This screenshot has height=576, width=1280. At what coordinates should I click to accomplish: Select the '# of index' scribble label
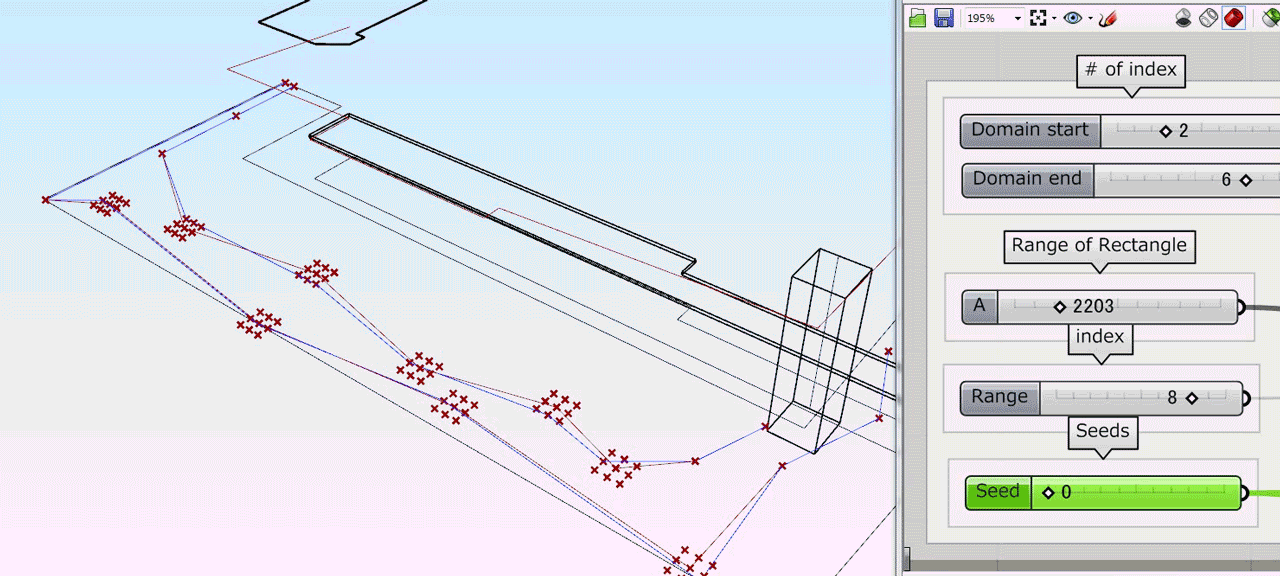pyautogui.click(x=1131, y=70)
